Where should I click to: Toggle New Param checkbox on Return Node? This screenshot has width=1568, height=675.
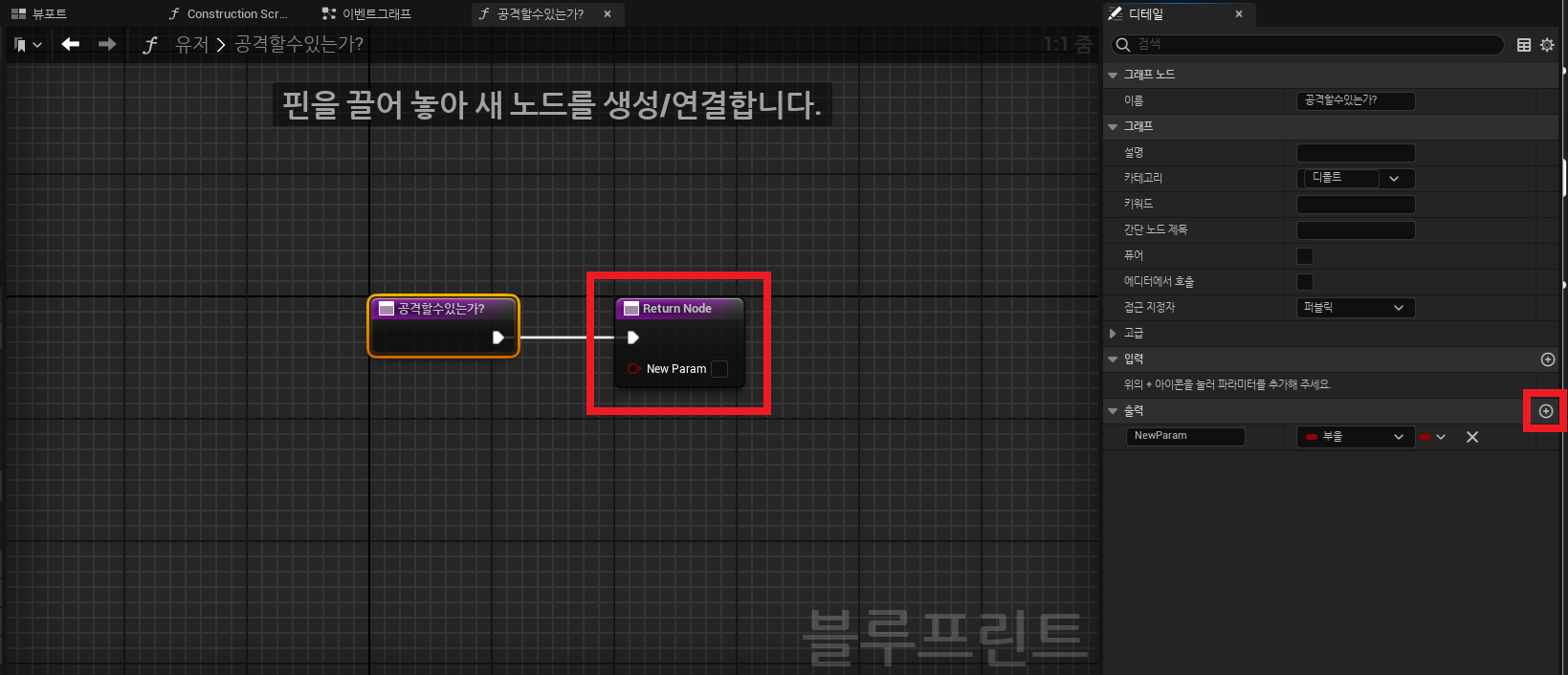coord(719,369)
